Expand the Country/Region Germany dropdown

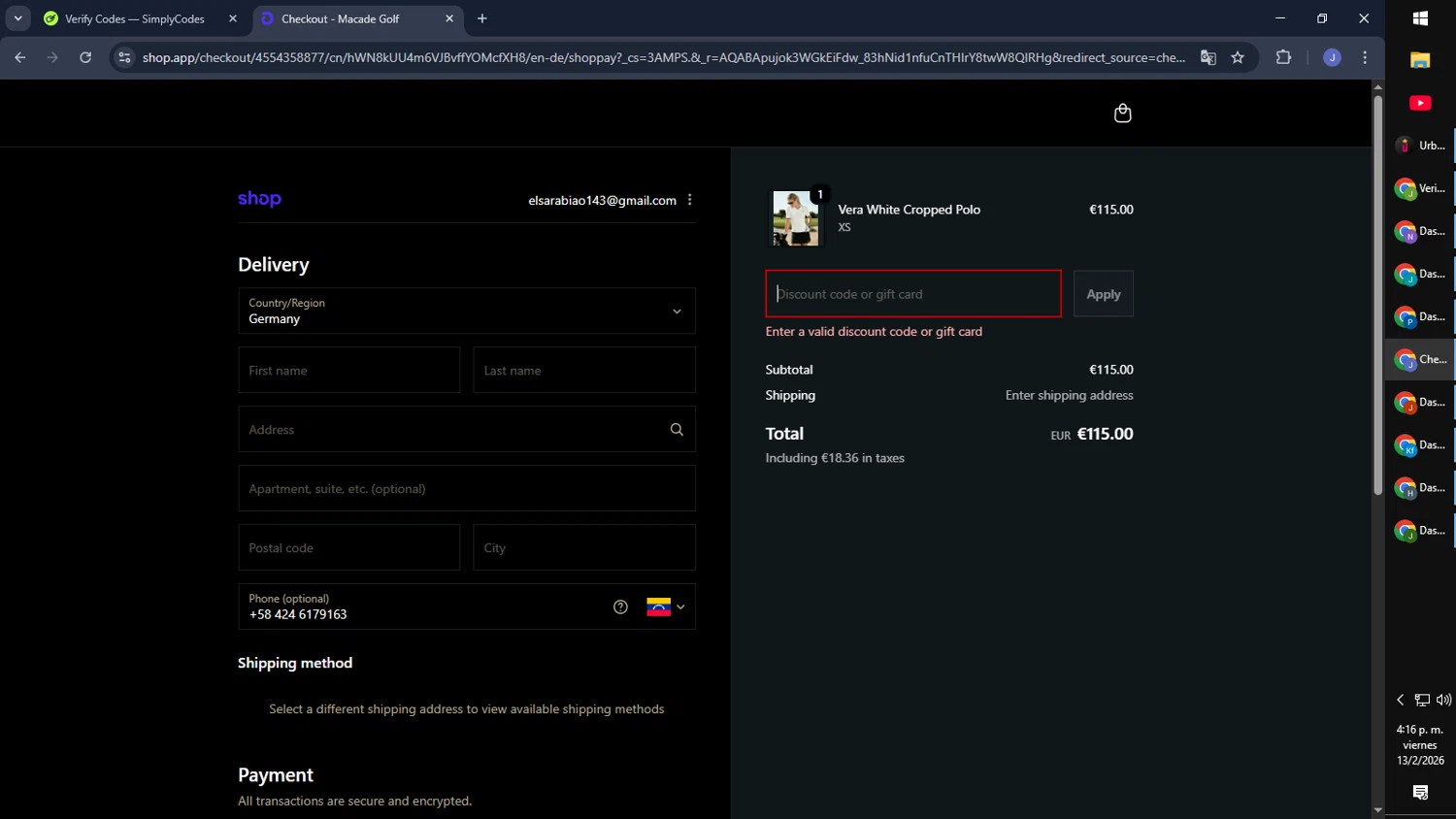point(467,311)
